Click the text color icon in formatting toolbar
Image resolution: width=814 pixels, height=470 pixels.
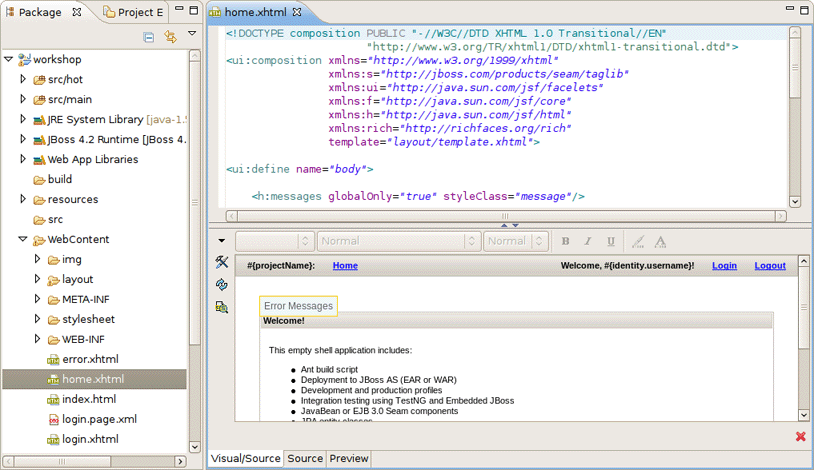[x=662, y=241]
